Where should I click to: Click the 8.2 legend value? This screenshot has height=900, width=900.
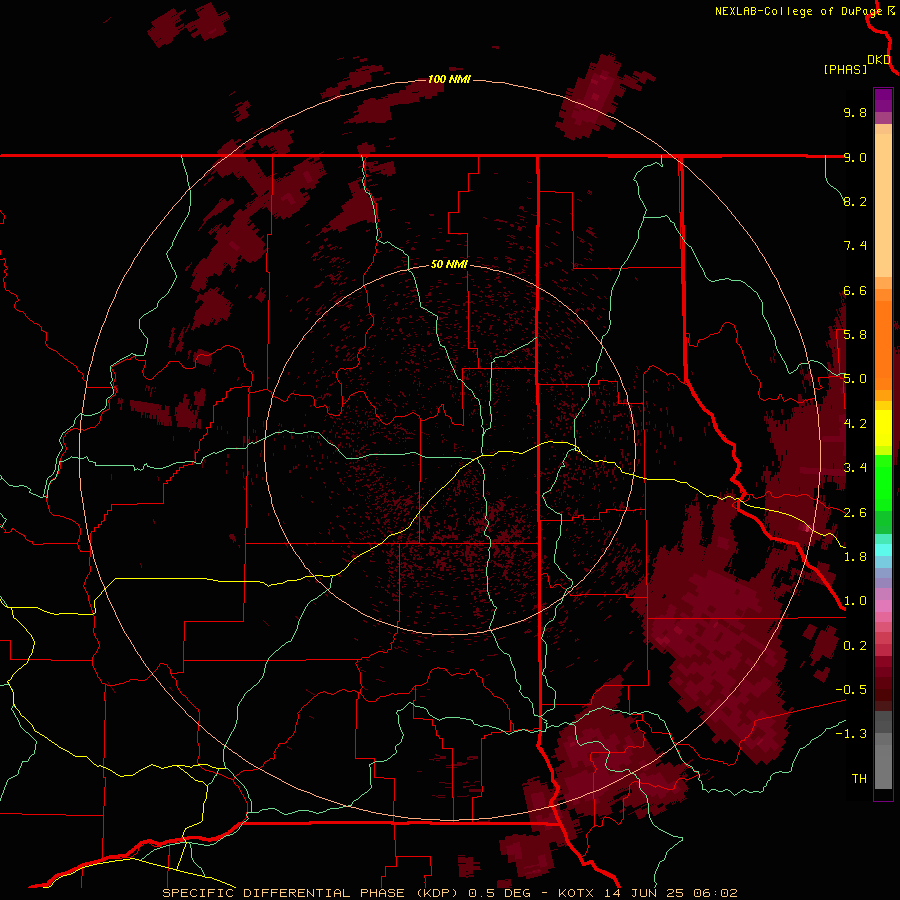(855, 201)
